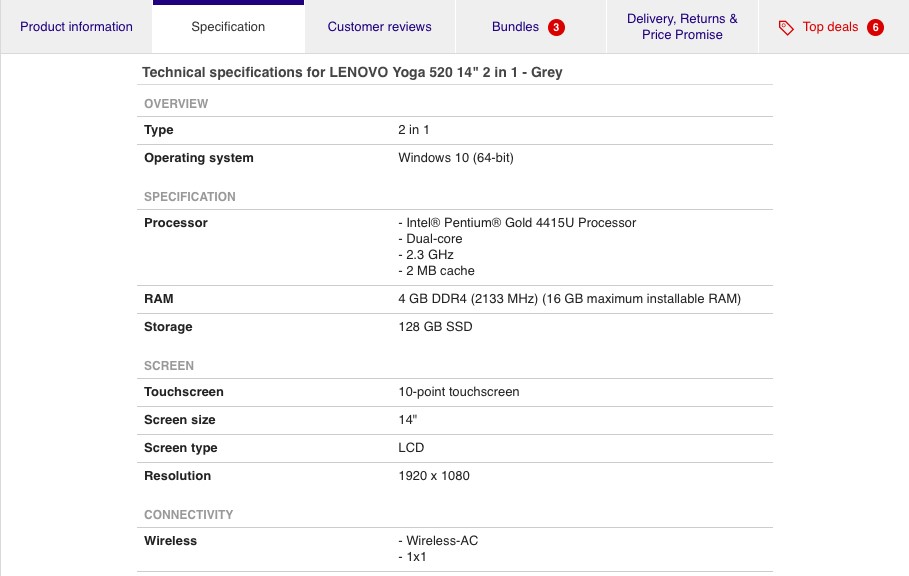Click the '1920 x 1080' resolution value

click(x=434, y=476)
